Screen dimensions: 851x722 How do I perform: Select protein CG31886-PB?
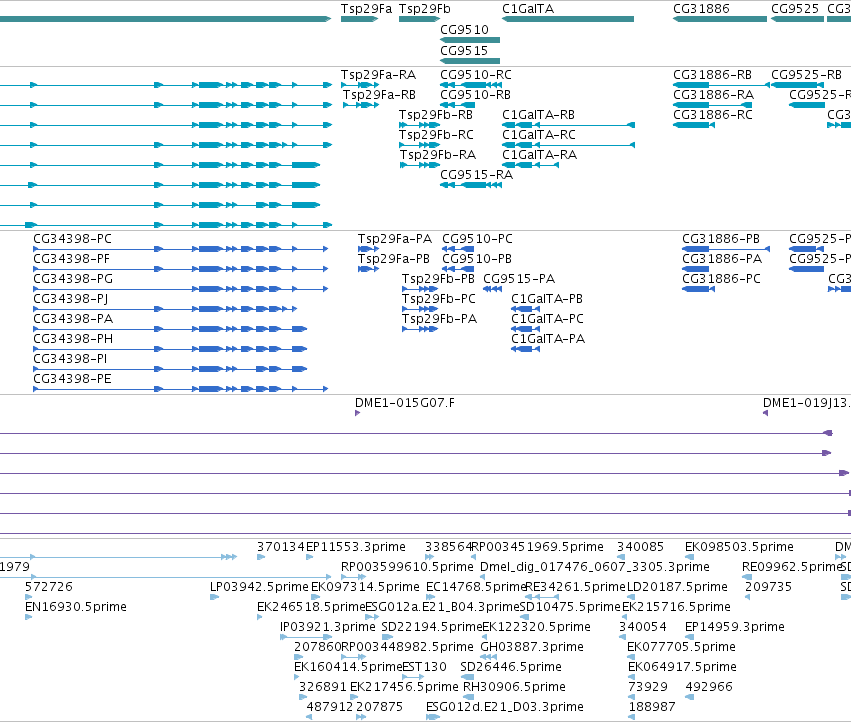click(x=726, y=249)
